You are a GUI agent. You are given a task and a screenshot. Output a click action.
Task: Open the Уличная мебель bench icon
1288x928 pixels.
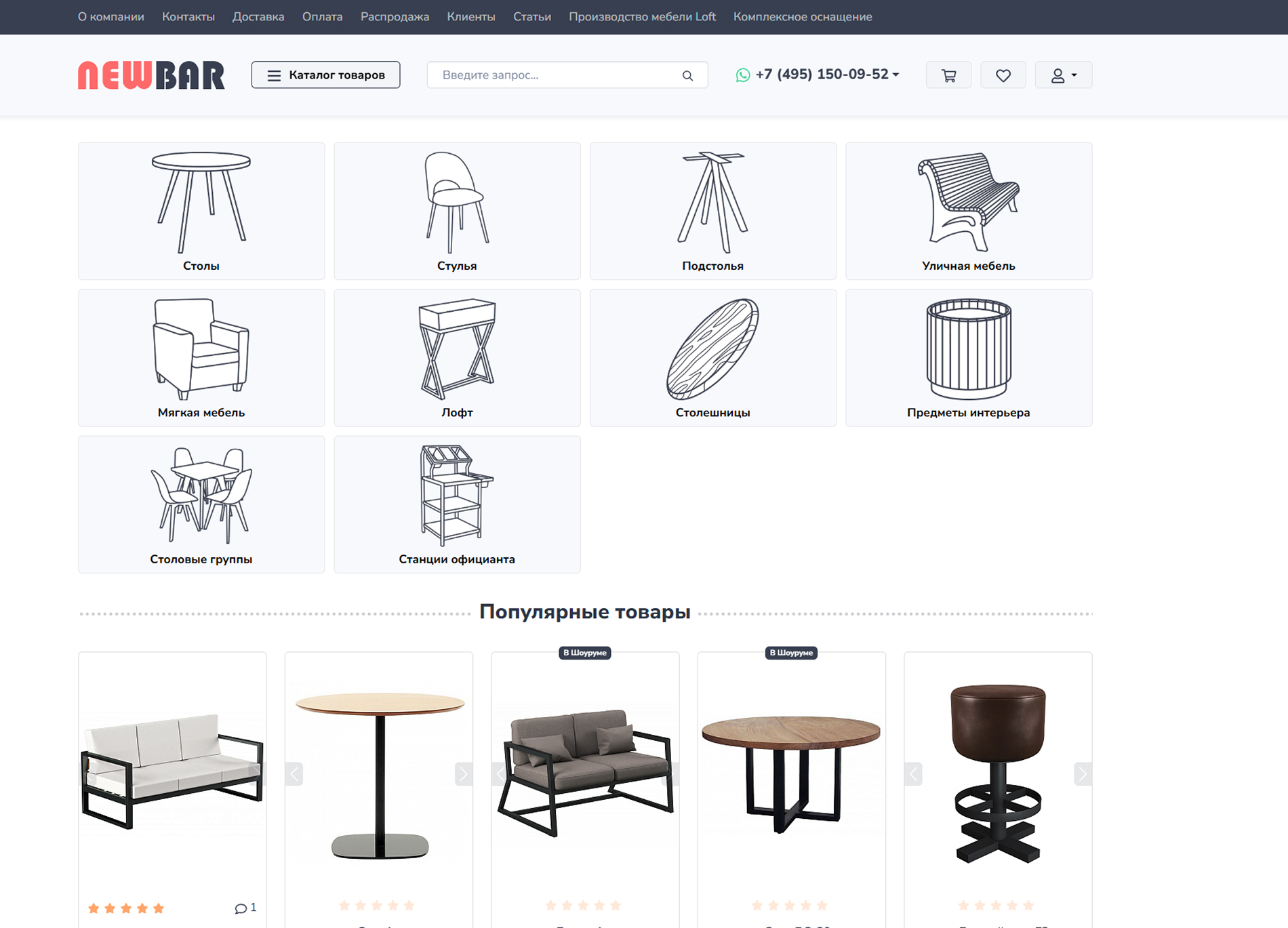click(968, 202)
